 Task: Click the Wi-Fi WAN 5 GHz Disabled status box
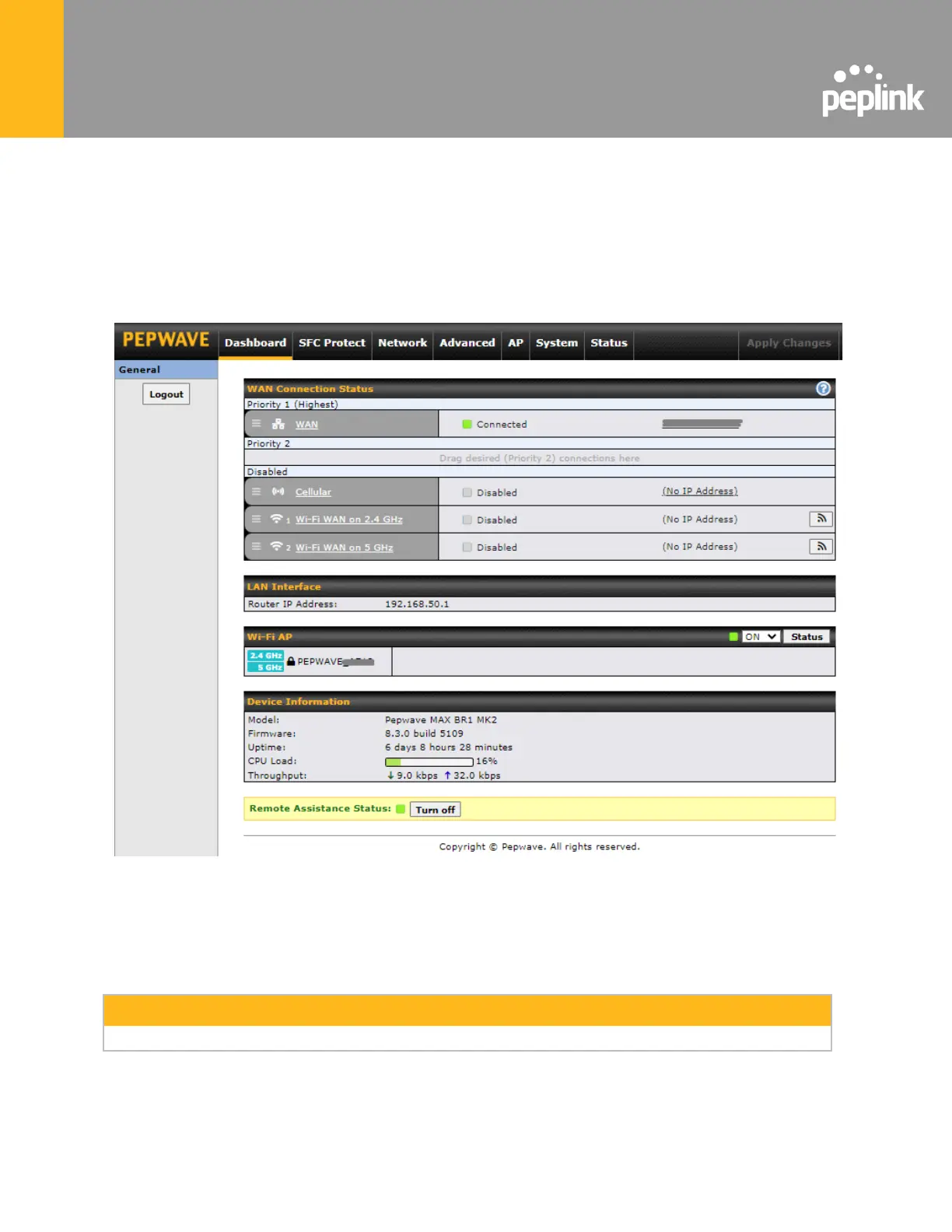tap(467, 547)
